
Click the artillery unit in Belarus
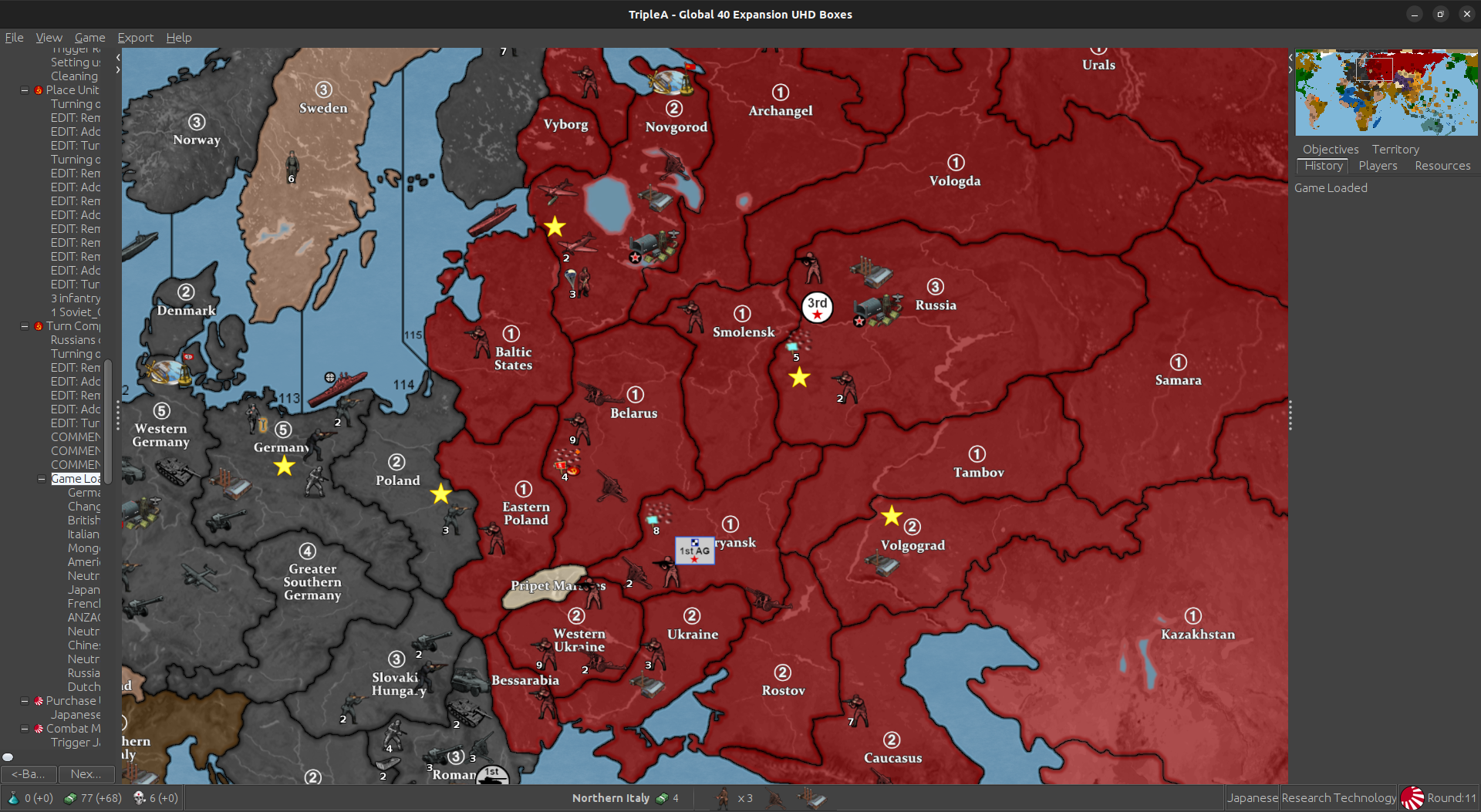(x=599, y=394)
